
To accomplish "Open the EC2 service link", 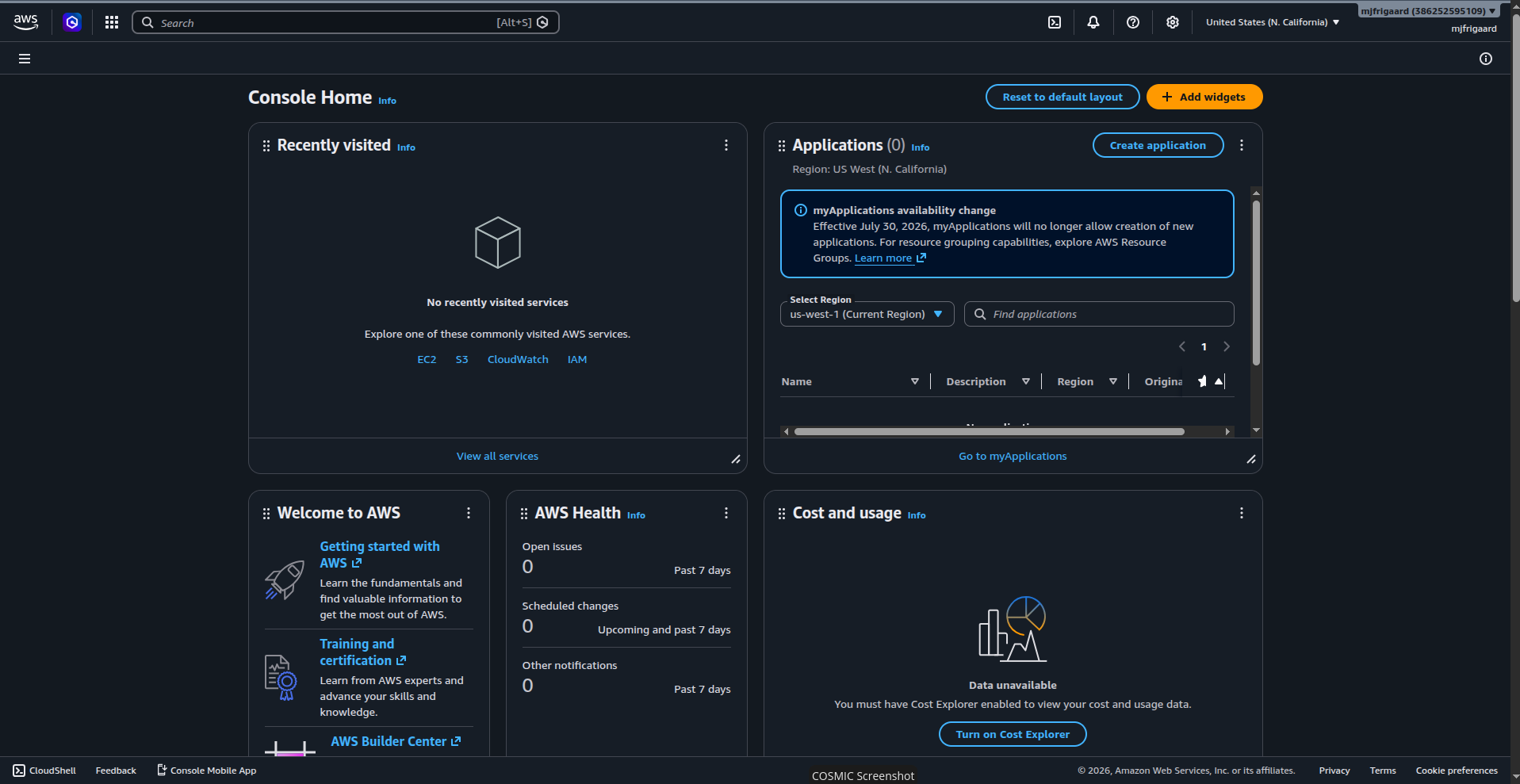I will 427,359.
